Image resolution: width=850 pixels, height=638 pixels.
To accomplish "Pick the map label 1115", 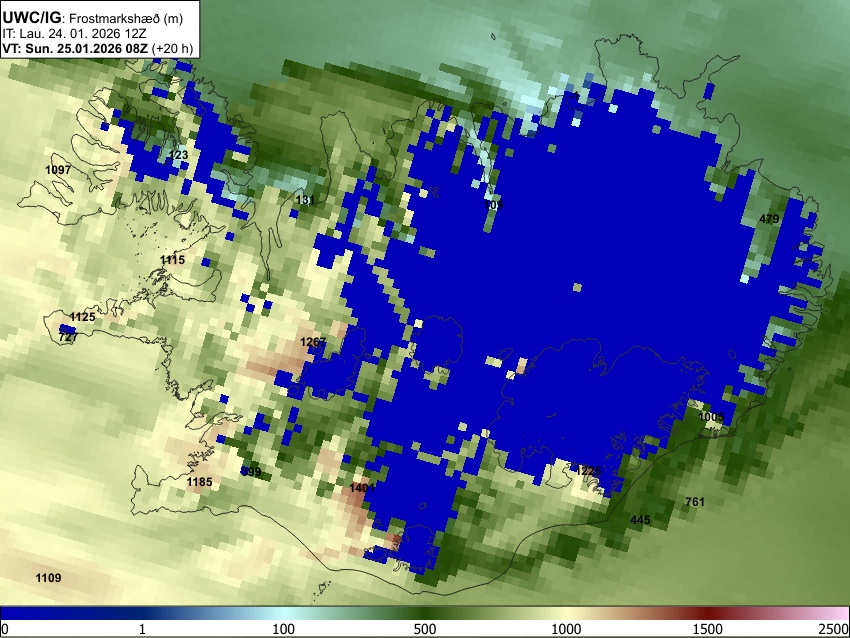I will (x=172, y=260).
